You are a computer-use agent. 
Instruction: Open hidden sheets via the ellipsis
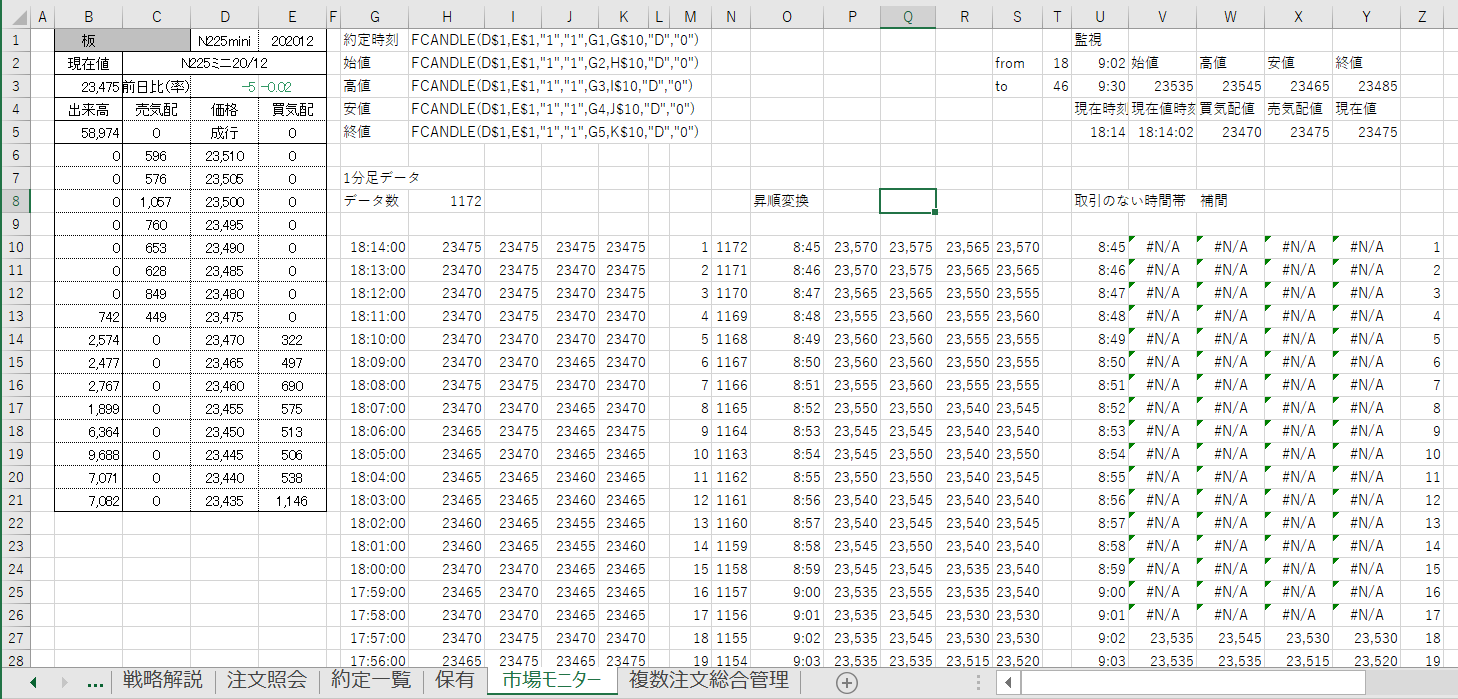[95, 682]
